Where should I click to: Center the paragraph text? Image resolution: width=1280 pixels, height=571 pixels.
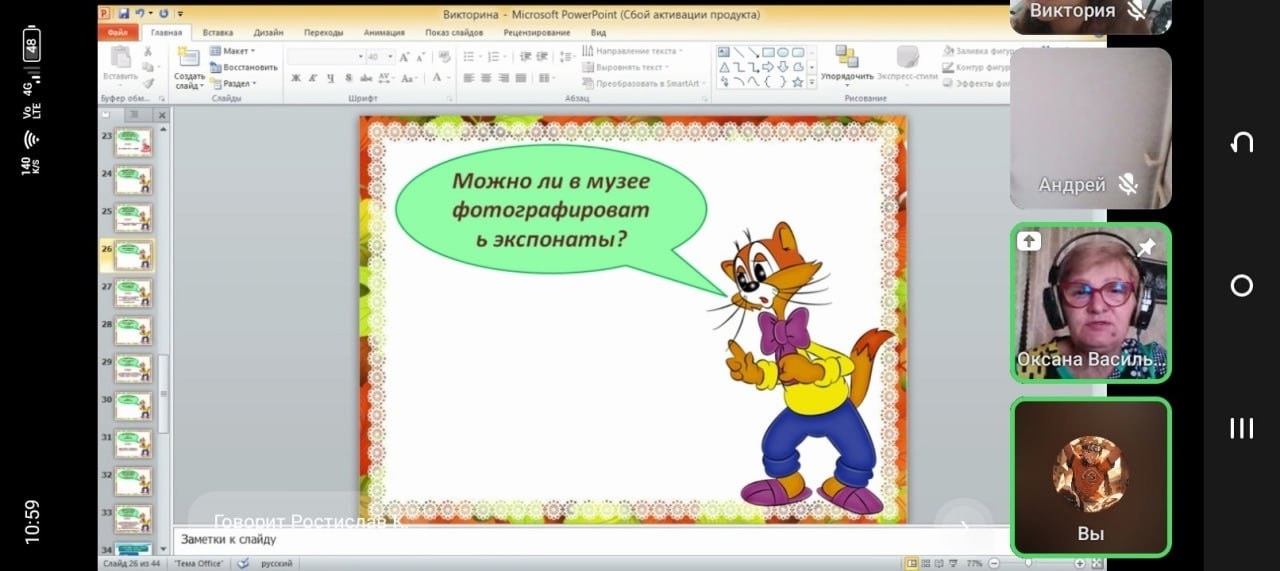pyautogui.click(x=486, y=78)
